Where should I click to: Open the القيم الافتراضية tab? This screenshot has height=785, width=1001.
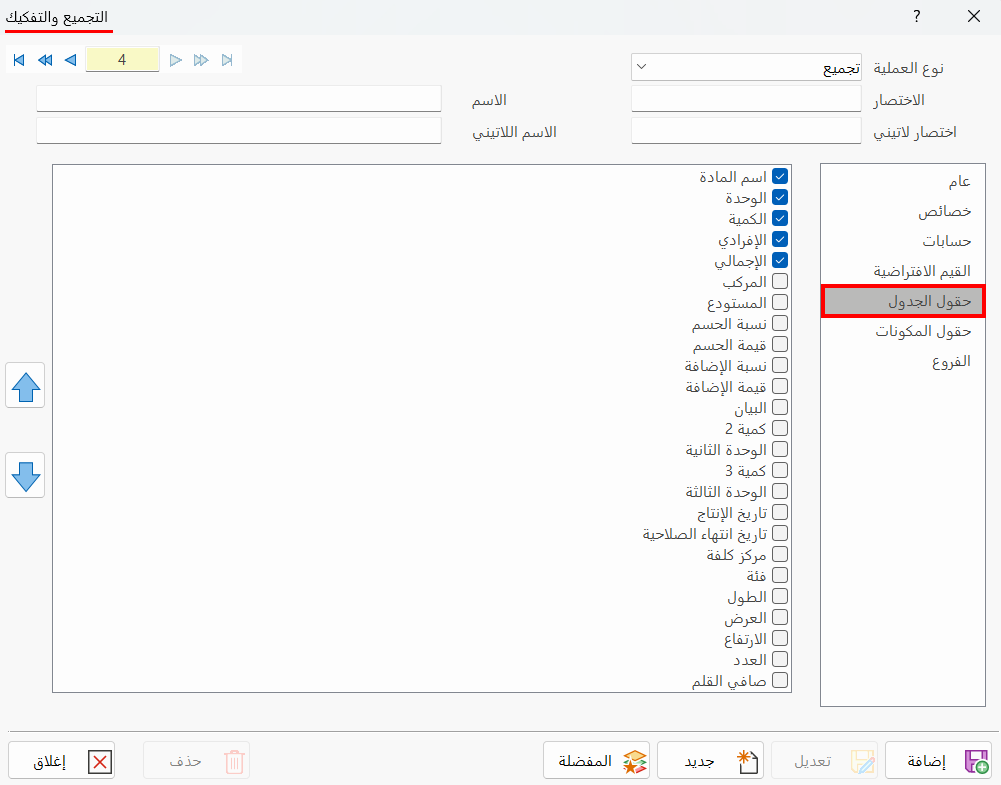point(903,271)
